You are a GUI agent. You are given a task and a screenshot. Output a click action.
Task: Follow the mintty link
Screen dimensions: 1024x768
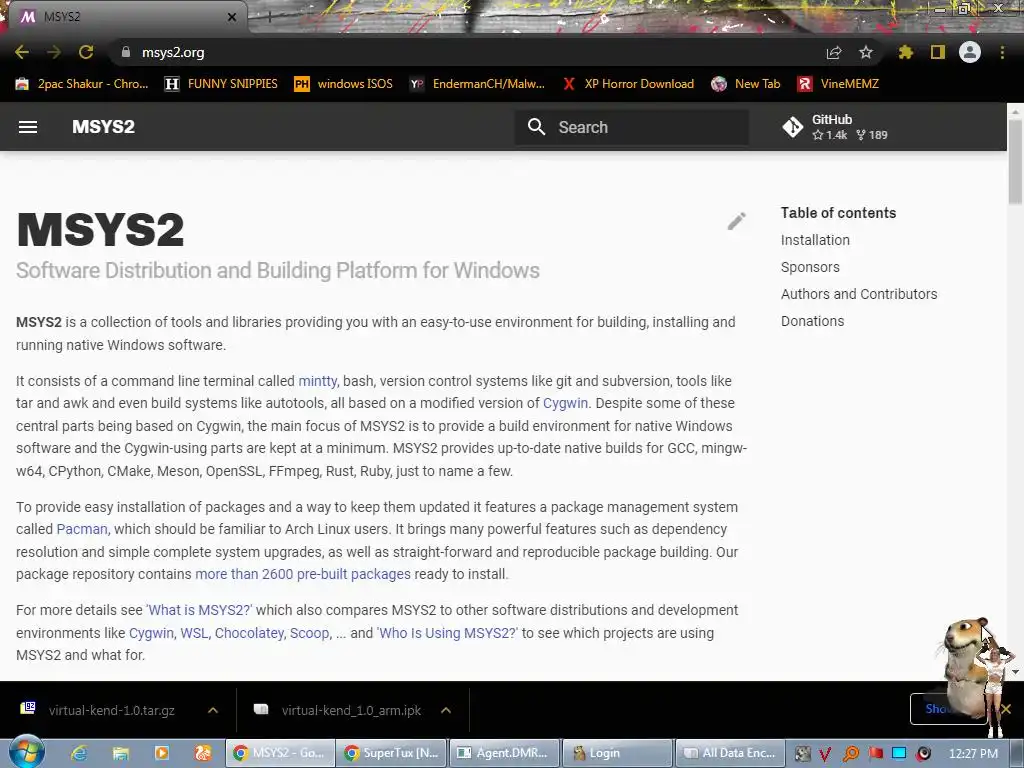(317, 381)
